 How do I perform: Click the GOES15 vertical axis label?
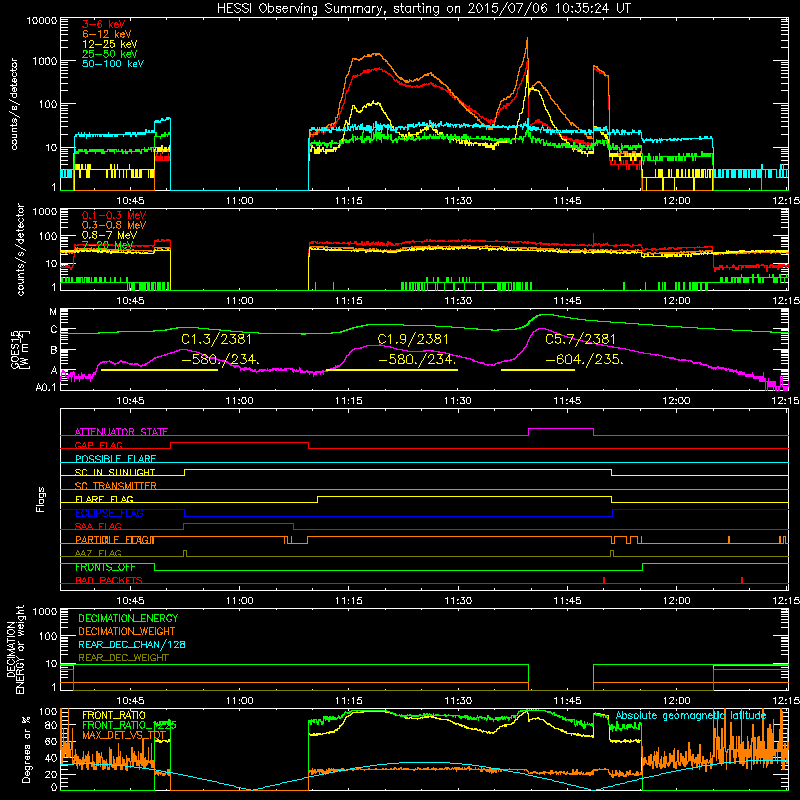coord(19,349)
